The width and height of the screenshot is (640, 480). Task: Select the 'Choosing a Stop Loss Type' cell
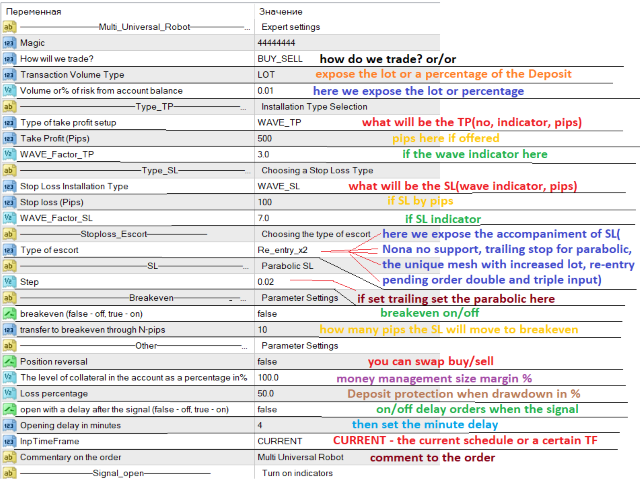click(317, 170)
